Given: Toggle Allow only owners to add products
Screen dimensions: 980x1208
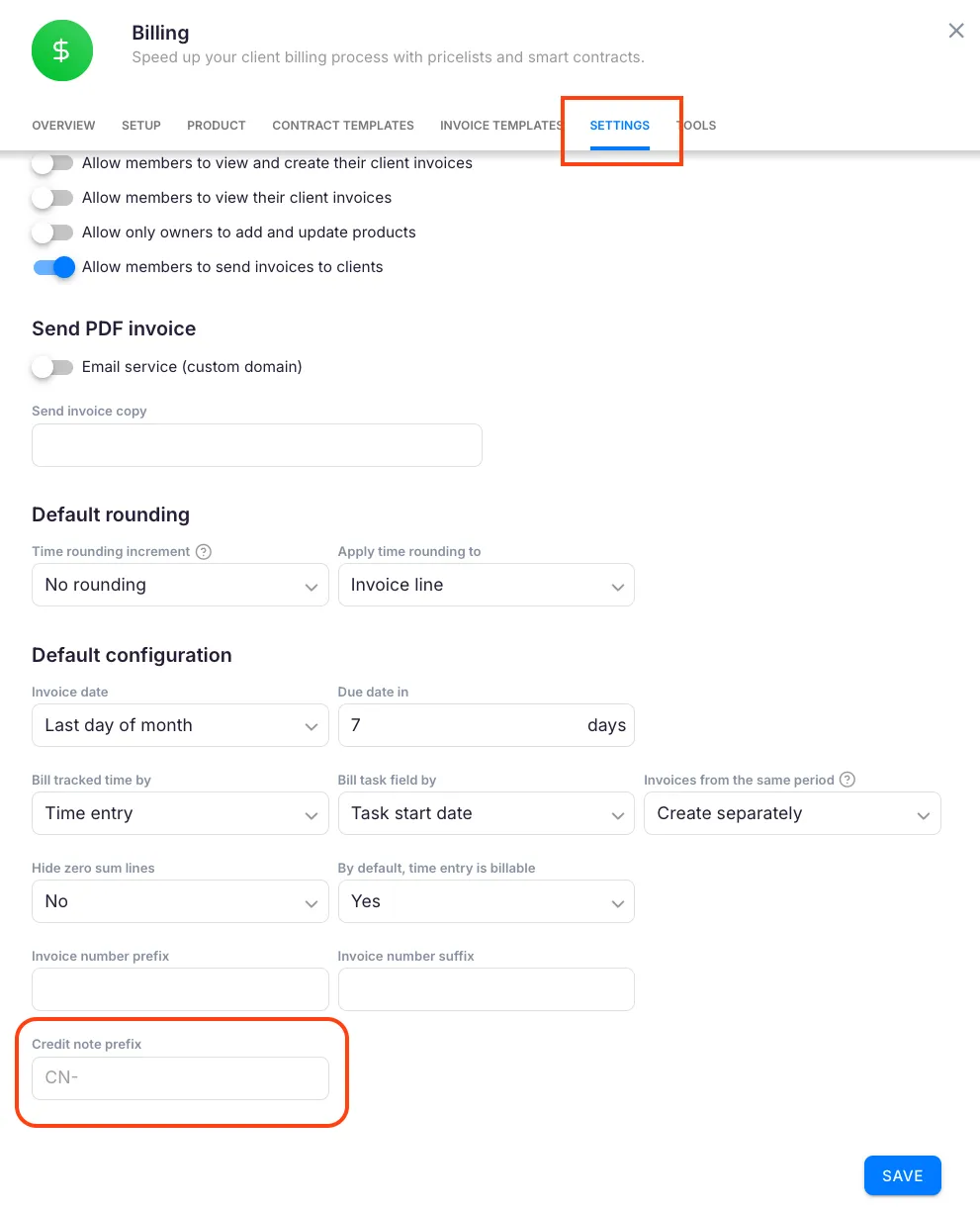Looking at the screenshot, I should 52,232.
